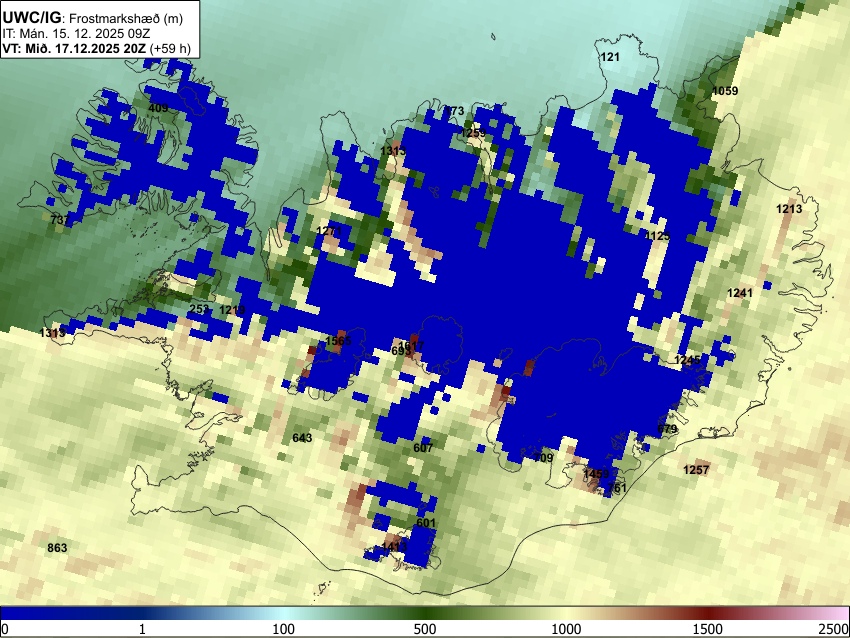Click the '1500' label on the color scale

(x=708, y=629)
